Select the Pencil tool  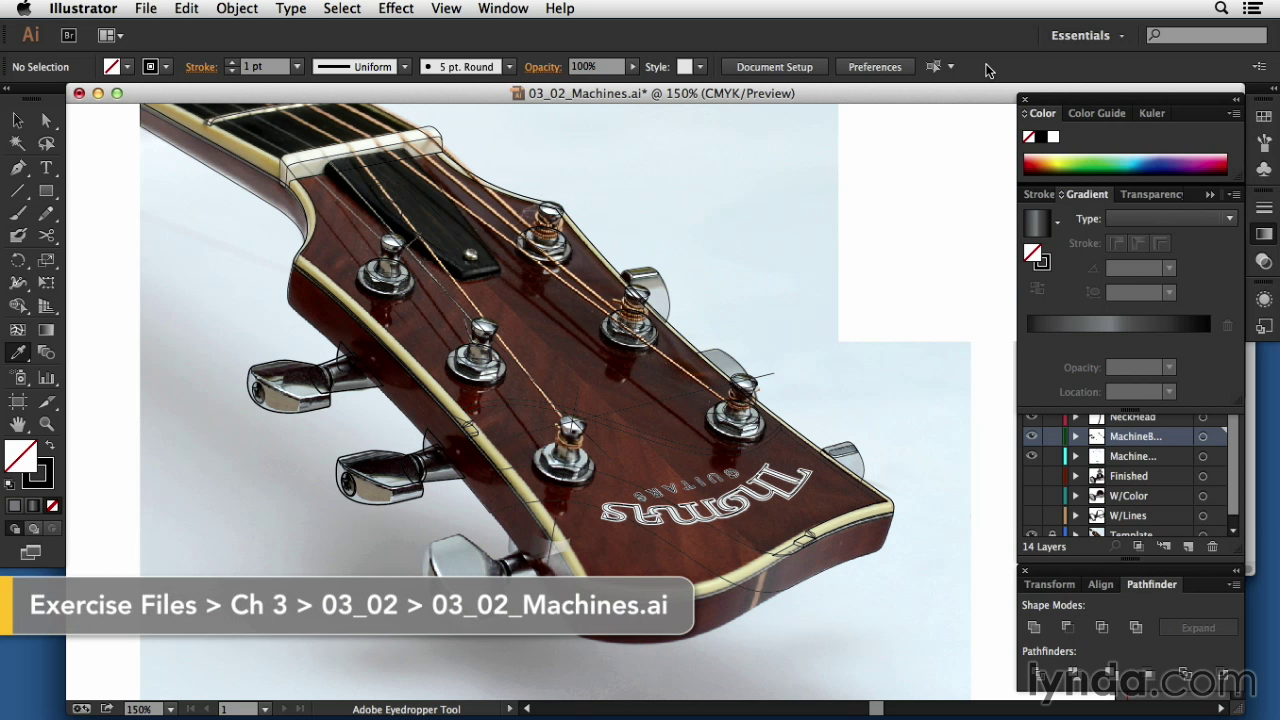click(46, 214)
